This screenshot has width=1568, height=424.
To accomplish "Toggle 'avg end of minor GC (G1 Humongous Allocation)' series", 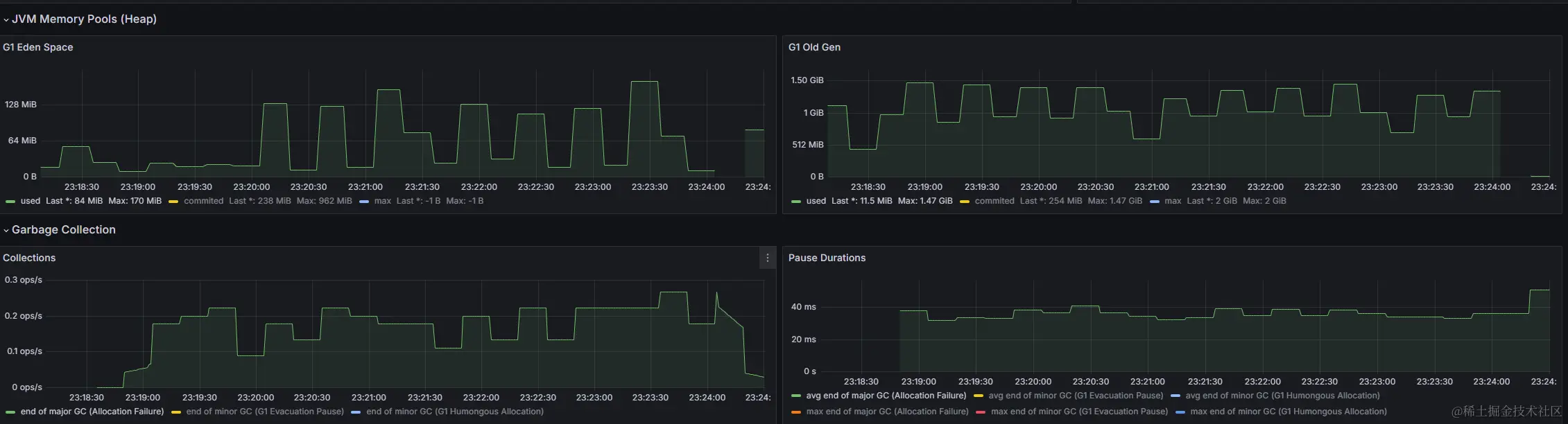I will pyautogui.click(x=1283, y=396).
